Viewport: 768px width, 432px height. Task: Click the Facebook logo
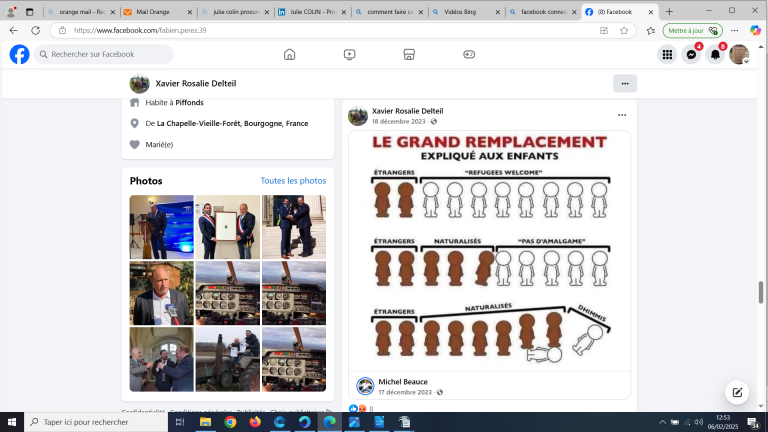(x=19, y=55)
